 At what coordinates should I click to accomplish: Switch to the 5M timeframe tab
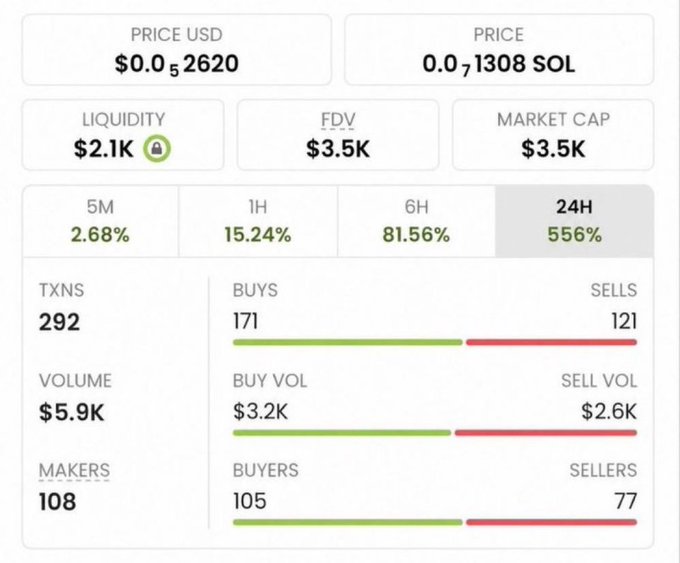(x=101, y=221)
